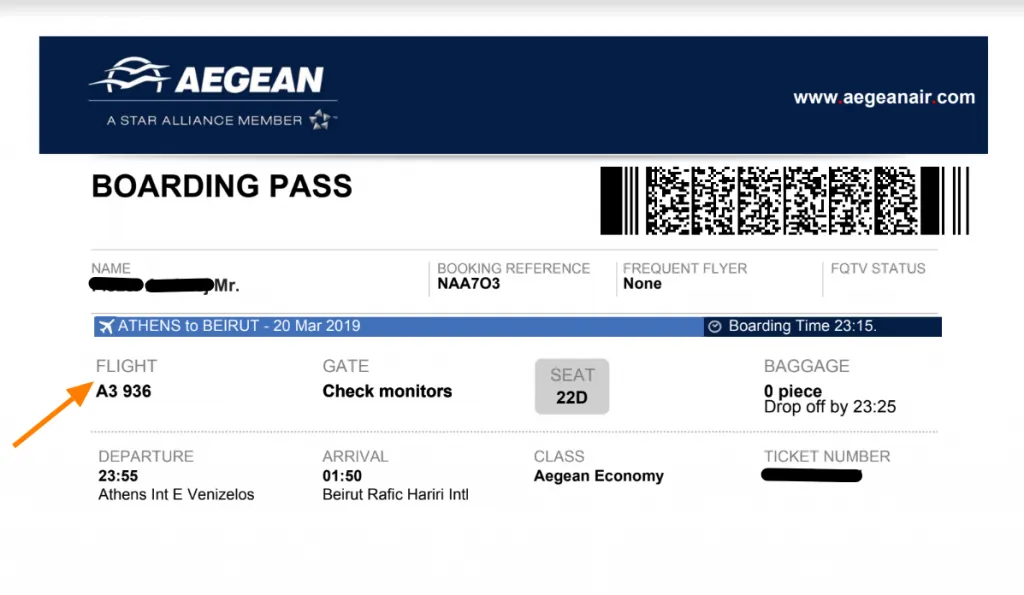Screen dimensions: 1024x595
Task: Click the BOARDING PASS heading
Action: [222, 186]
